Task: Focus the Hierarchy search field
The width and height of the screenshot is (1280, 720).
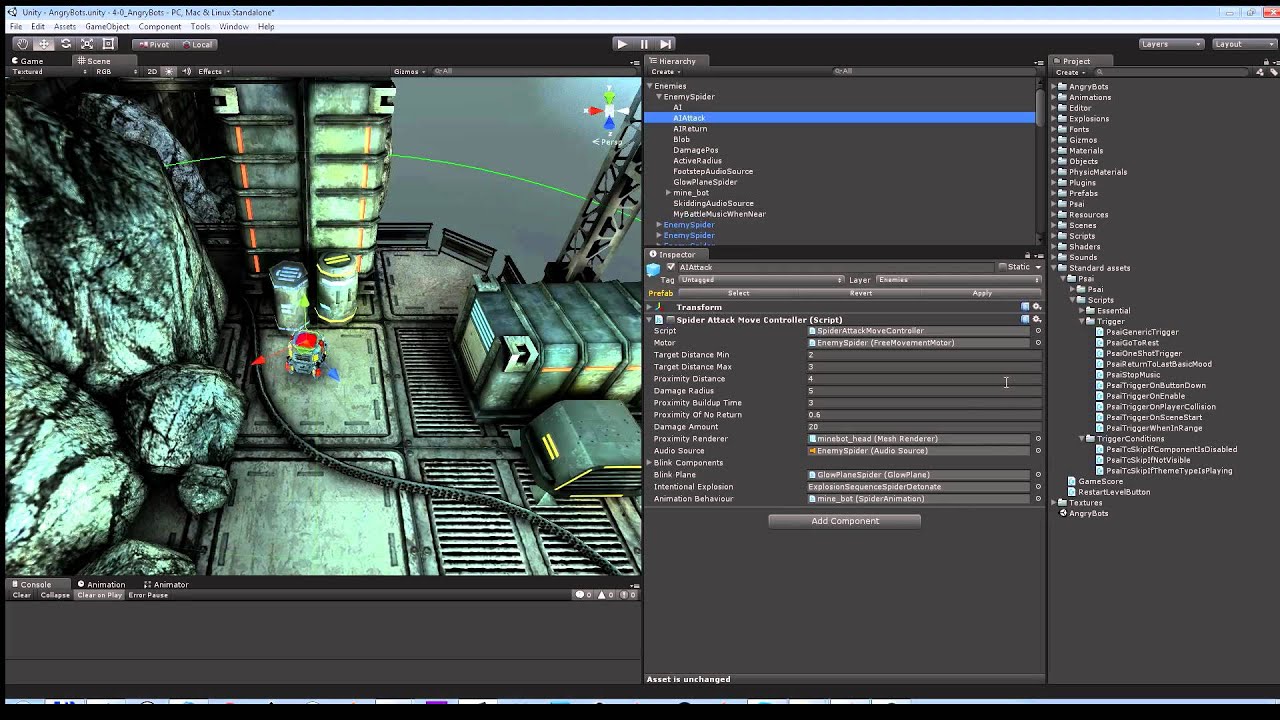Action: coord(934,72)
